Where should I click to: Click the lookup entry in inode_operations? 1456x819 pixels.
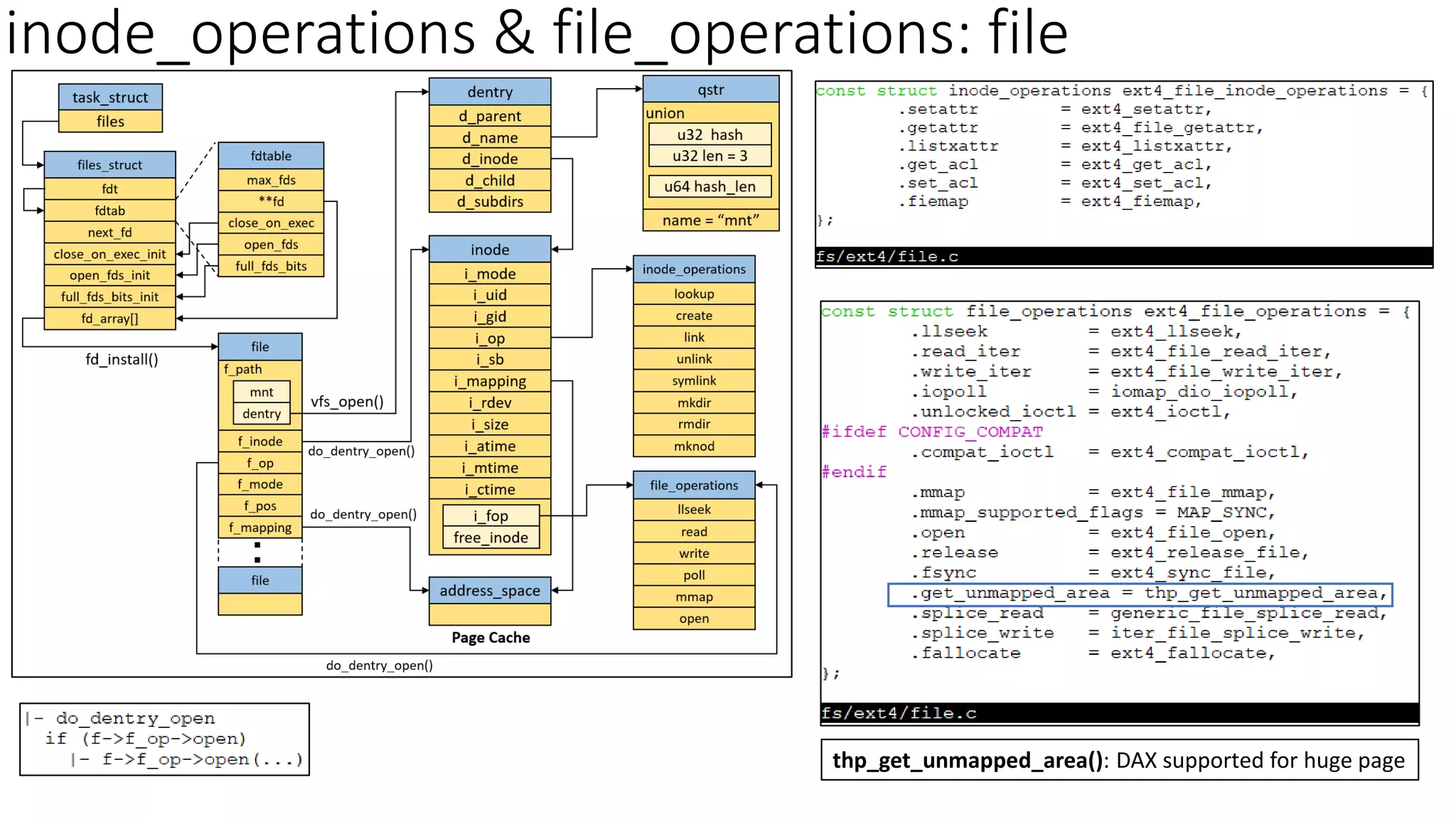694,294
